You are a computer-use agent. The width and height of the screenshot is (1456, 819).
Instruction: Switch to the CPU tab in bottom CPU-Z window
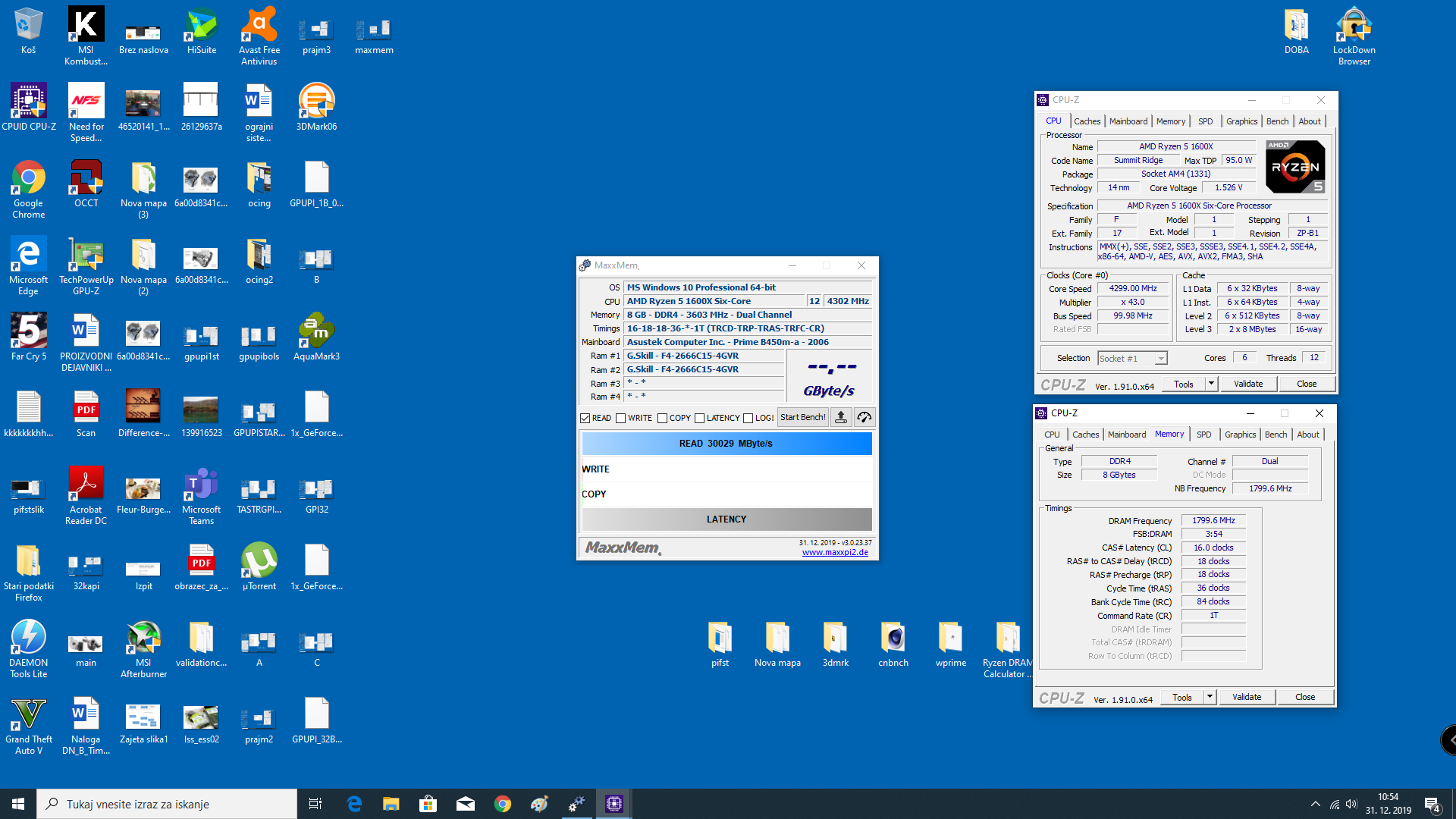point(1052,435)
